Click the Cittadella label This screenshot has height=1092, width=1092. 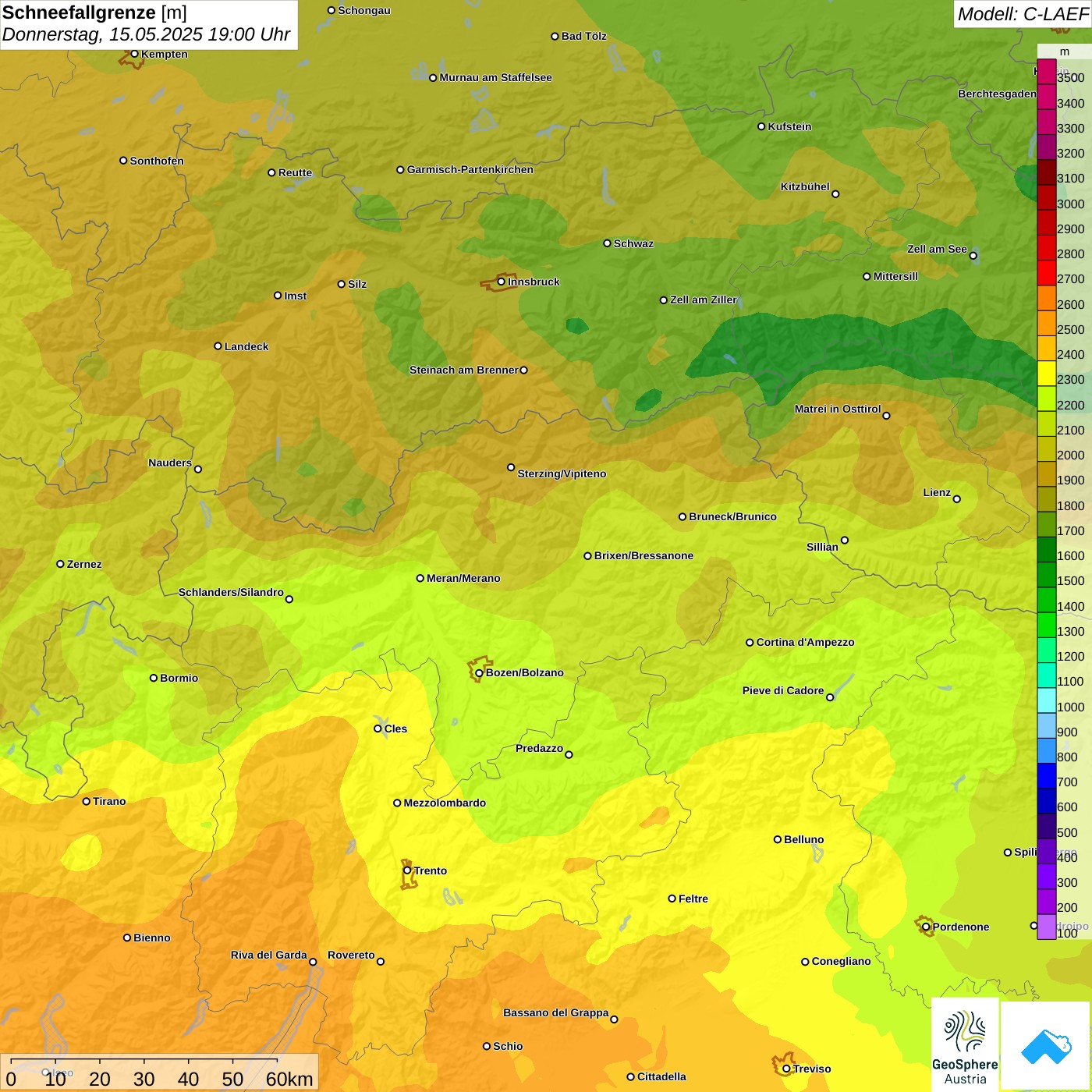coord(661,1076)
